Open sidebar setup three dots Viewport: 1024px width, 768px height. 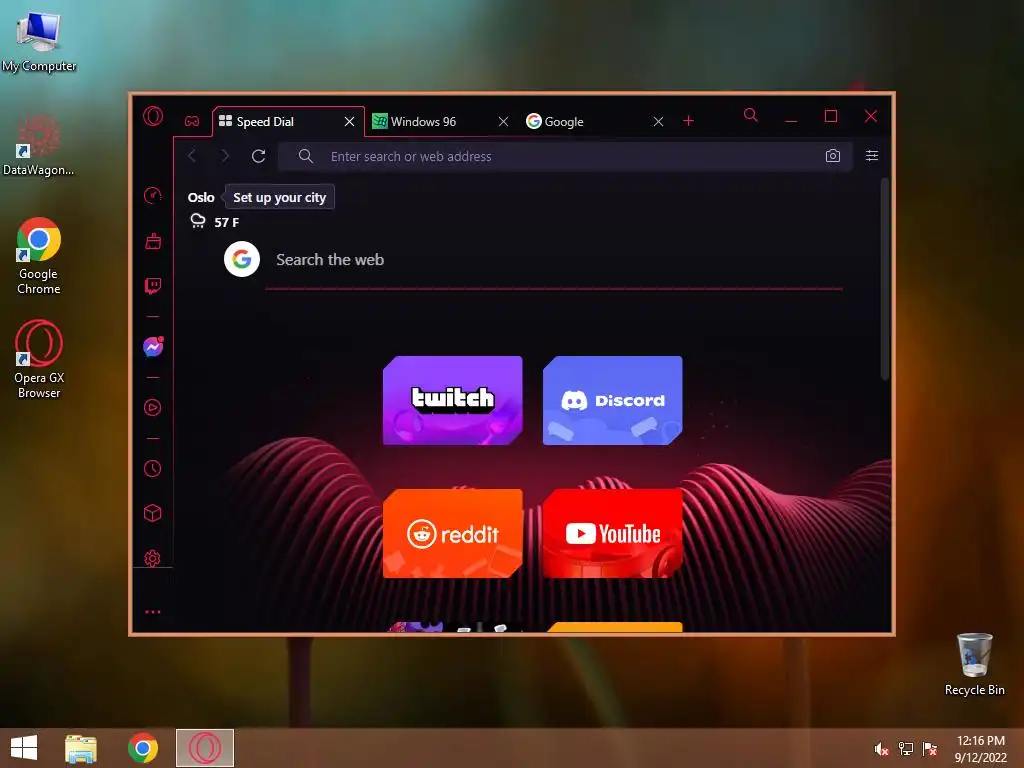[x=153, y=612]
